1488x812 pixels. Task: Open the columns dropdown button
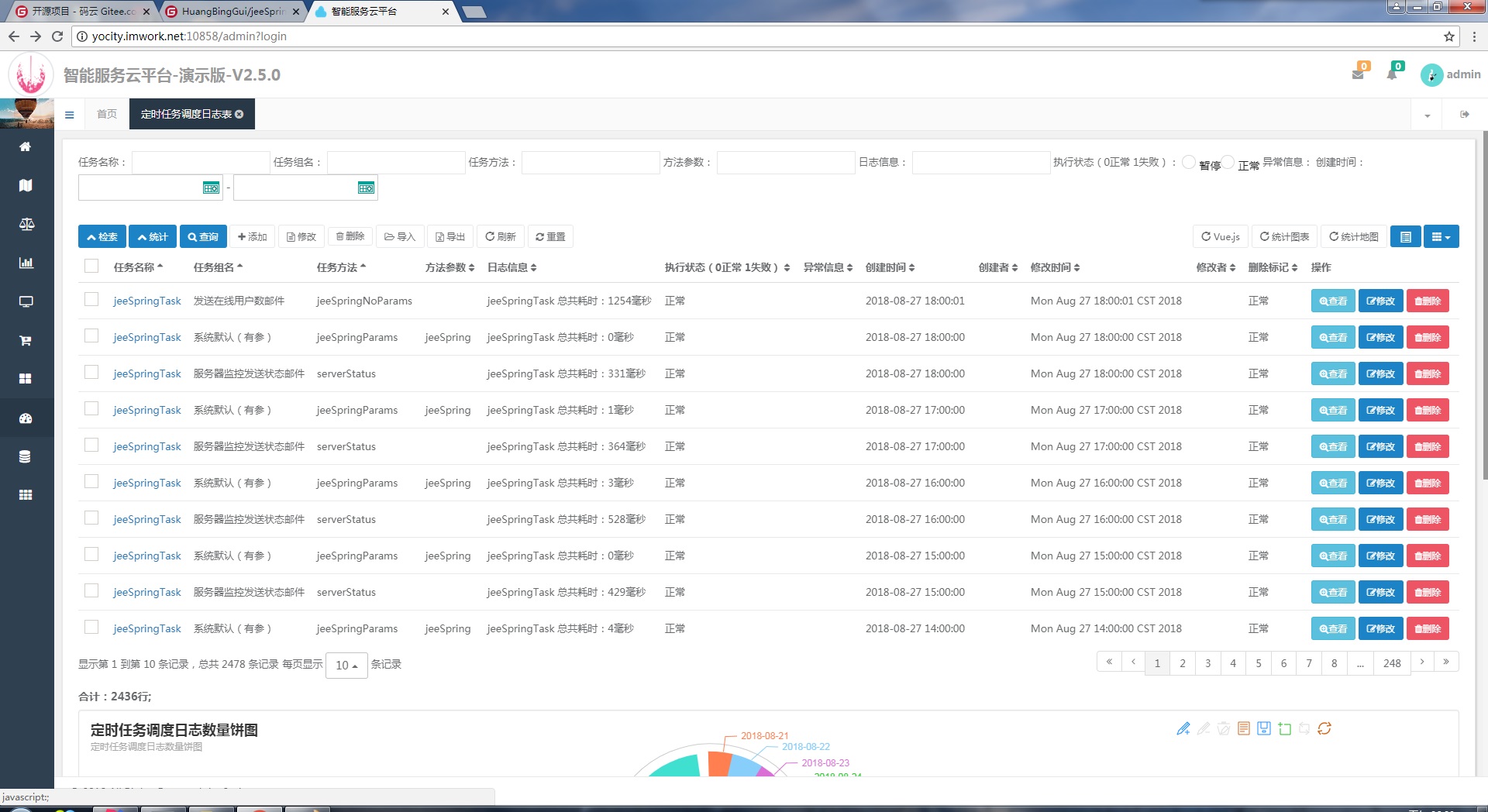point(1441,236)
